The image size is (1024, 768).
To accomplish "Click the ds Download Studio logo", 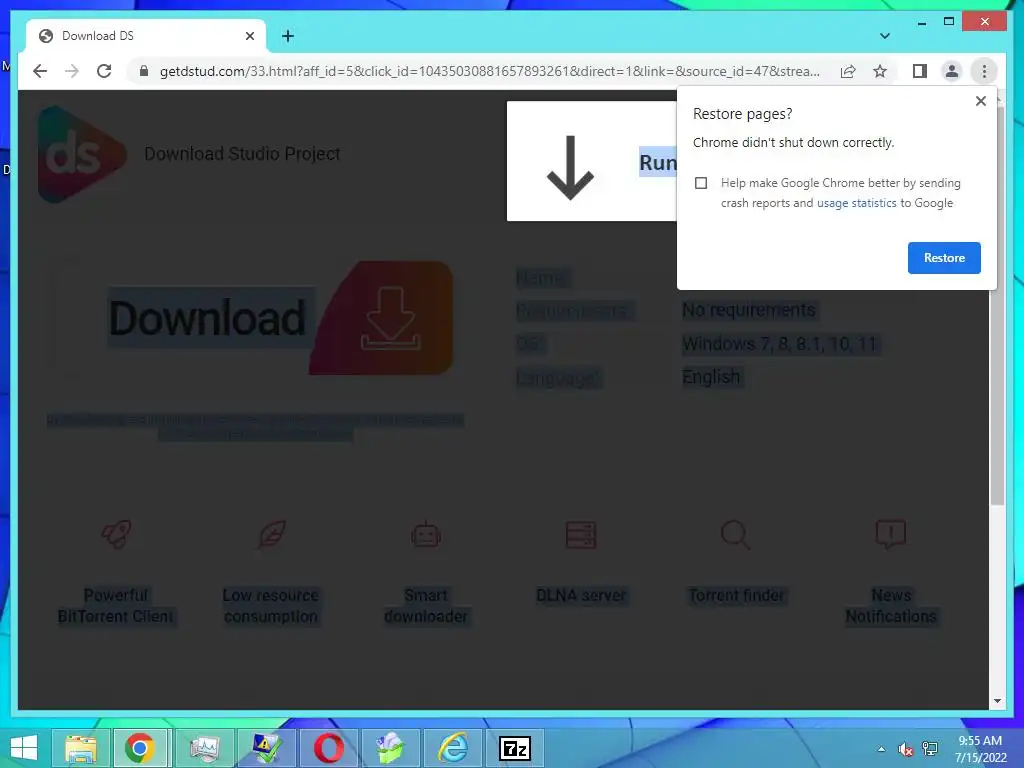I will (82, 154).
